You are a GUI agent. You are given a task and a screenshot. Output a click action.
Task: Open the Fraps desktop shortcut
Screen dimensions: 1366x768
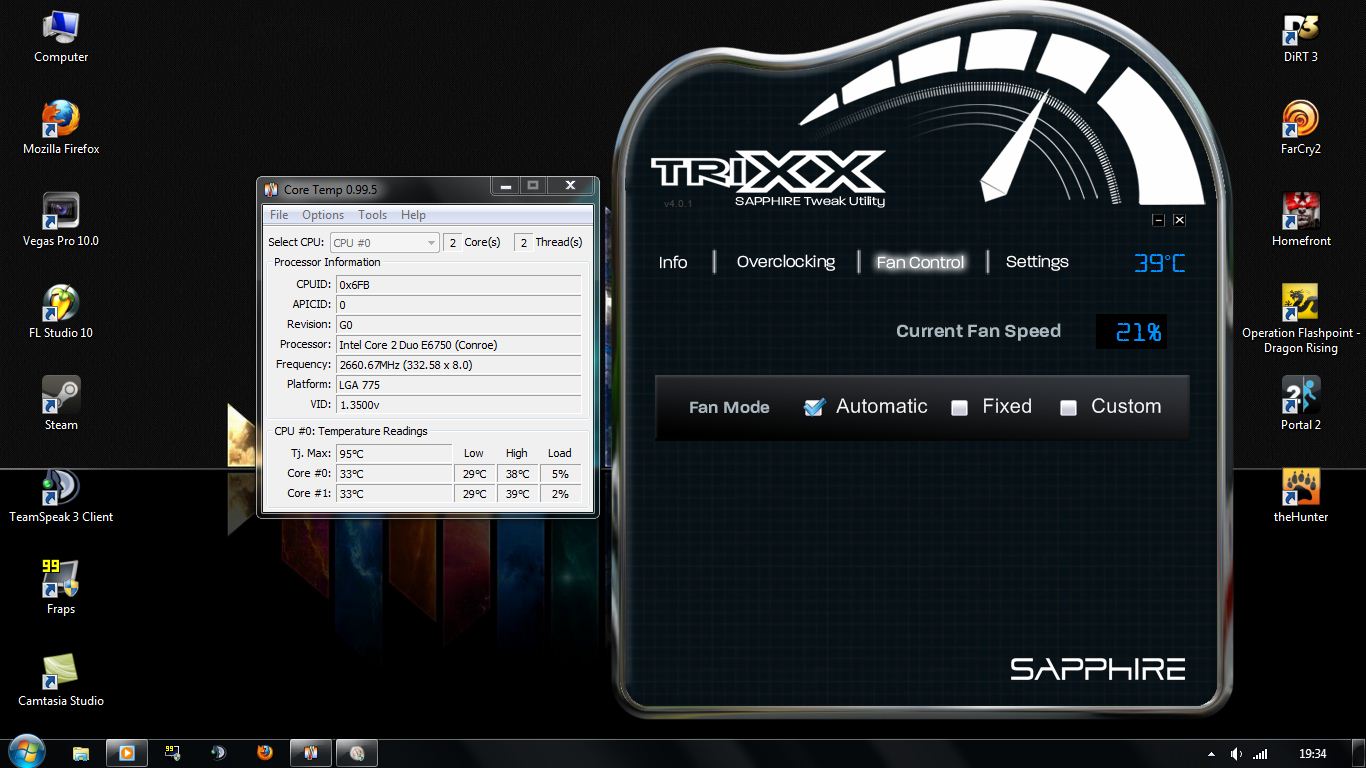(61, 589)
